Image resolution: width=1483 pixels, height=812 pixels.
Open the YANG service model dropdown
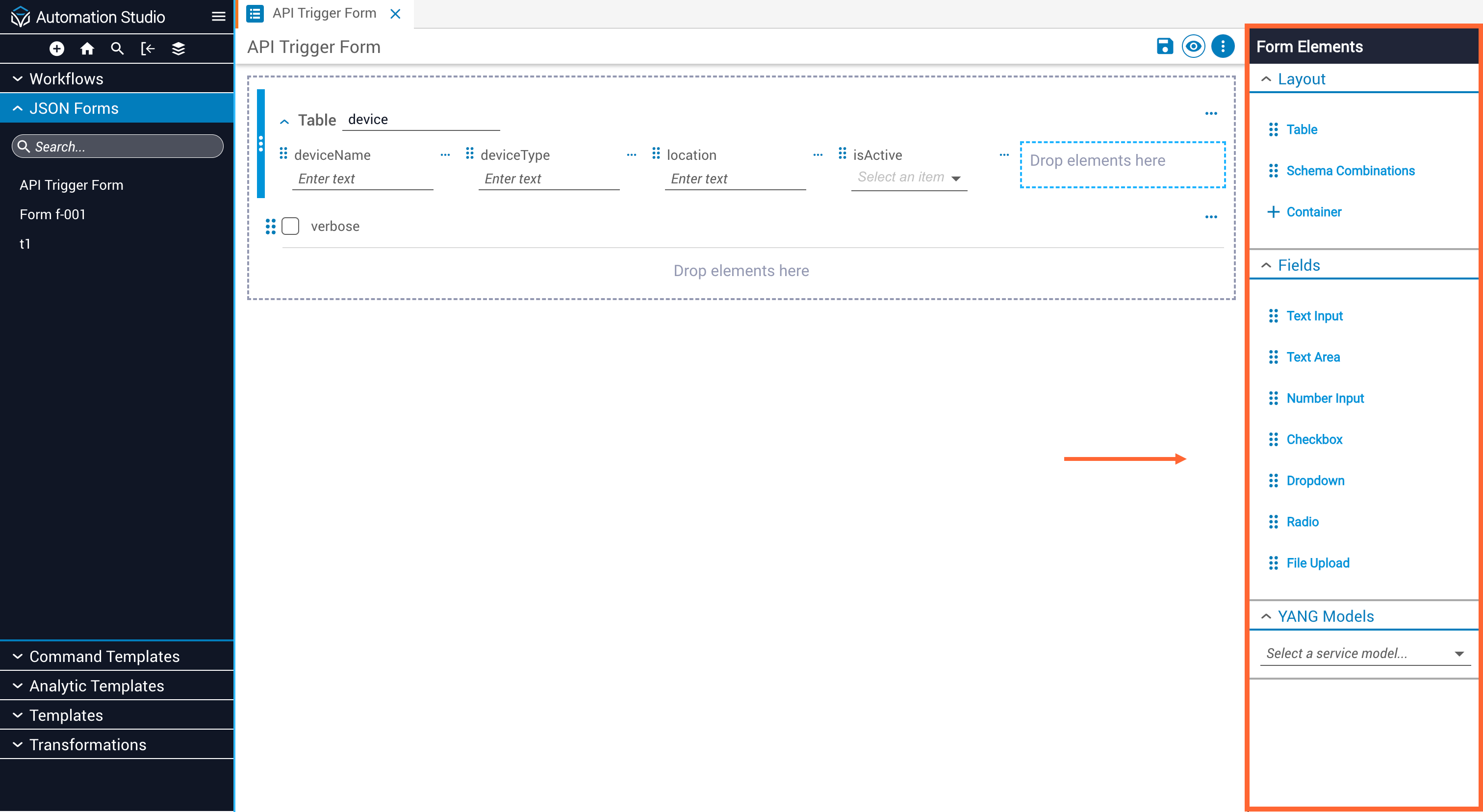point(1364,653)
